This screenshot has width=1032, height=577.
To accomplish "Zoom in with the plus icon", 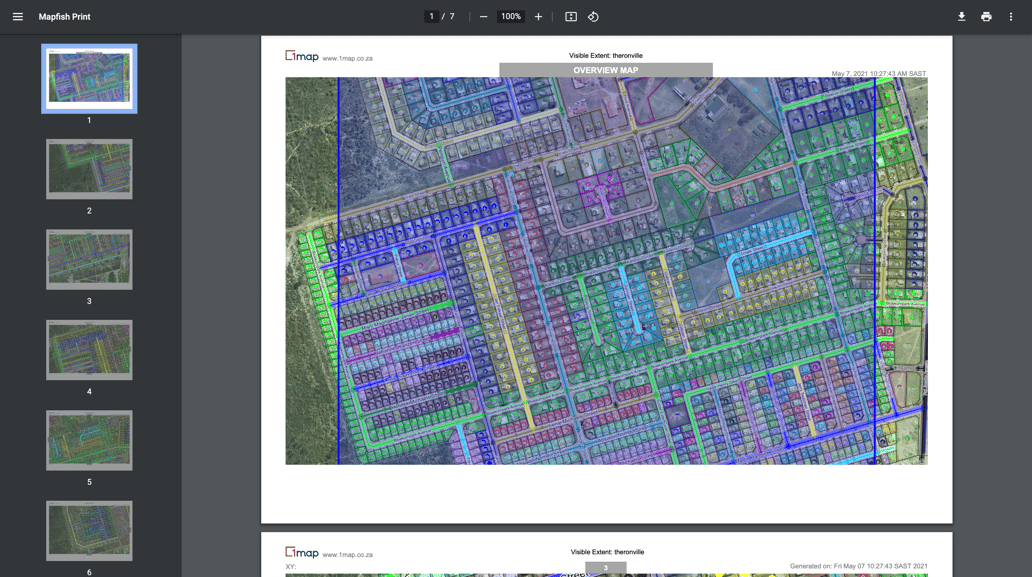I will [x=538, y=17].
